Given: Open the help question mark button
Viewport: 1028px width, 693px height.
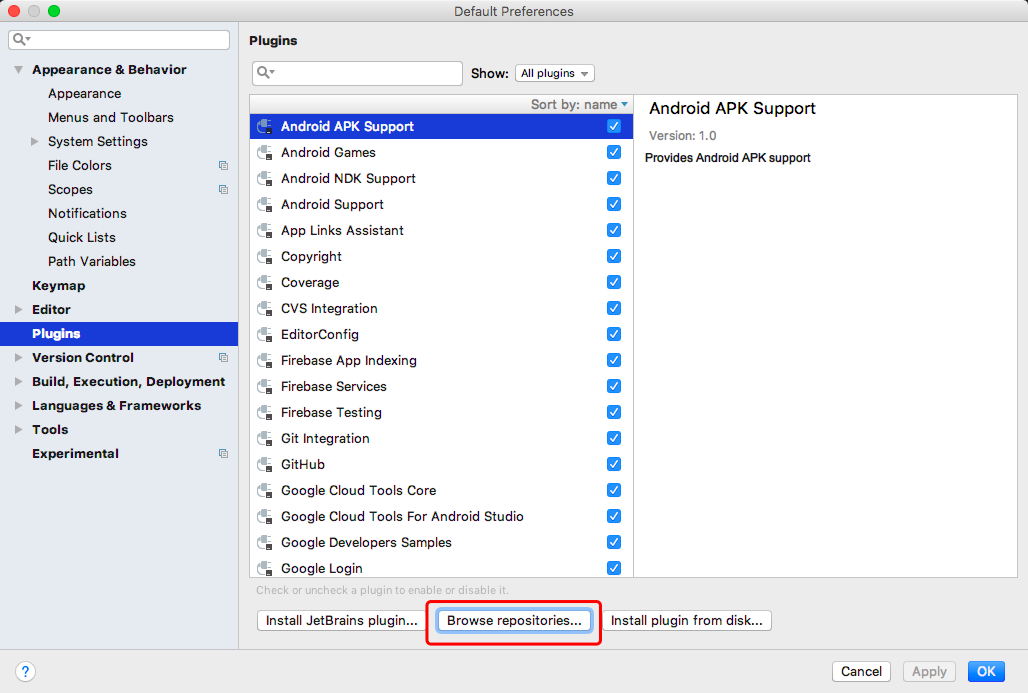Looking at the screenshot, I should tap(25, 671).
